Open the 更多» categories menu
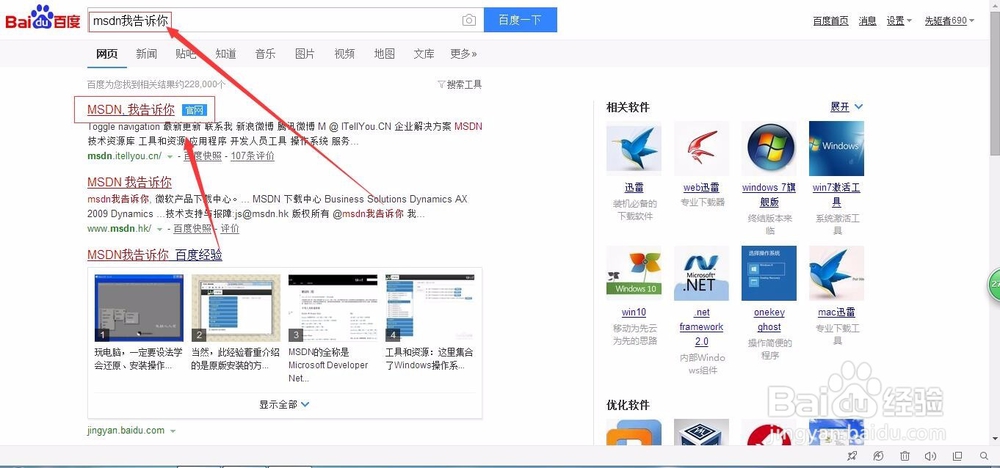 pos(463,54)
